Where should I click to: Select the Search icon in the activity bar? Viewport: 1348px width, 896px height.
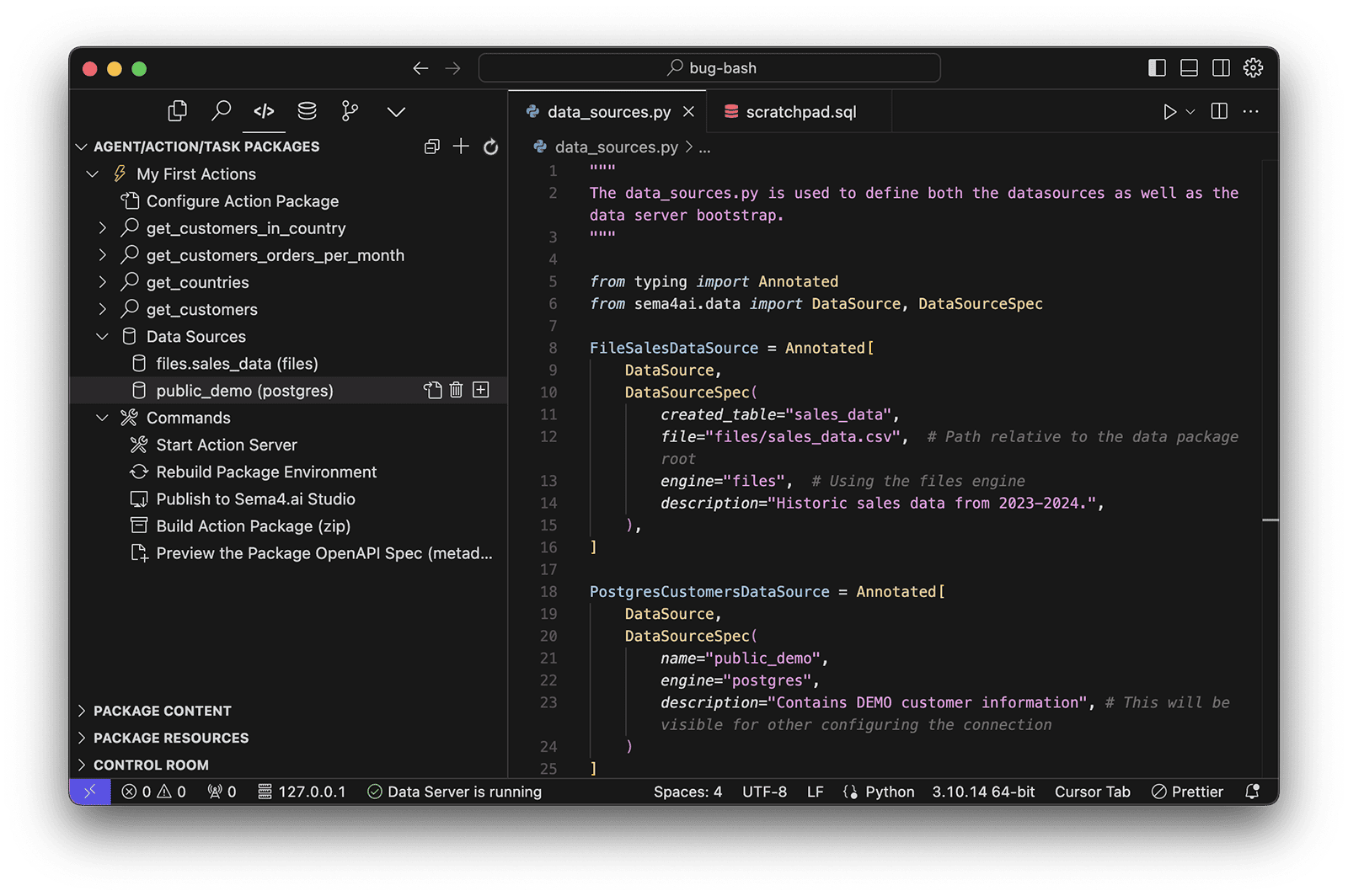click(x=222, y=110)
